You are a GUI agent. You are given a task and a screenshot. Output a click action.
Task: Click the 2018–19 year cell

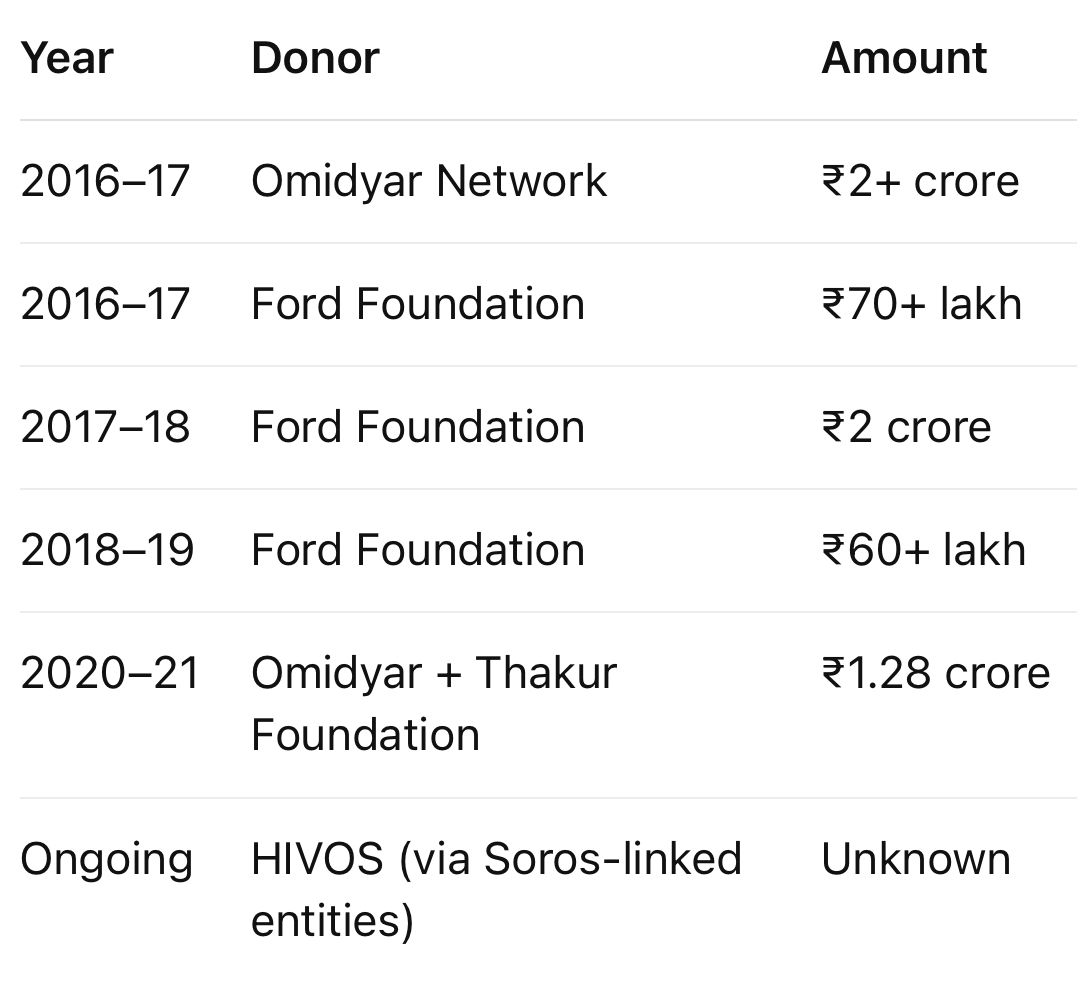tap(107, 550)
